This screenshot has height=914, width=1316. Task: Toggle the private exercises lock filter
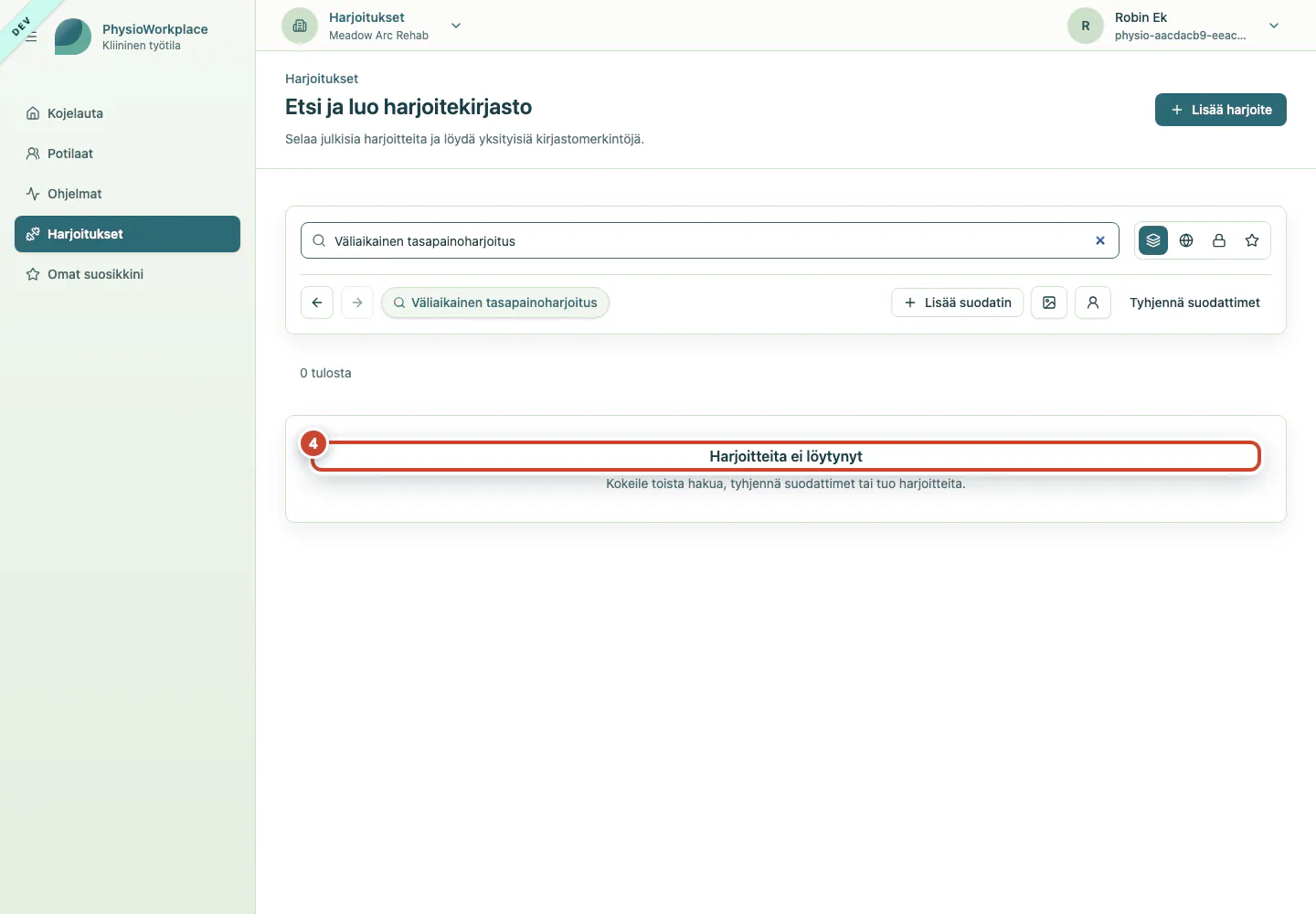click(x=1219, y=240)
